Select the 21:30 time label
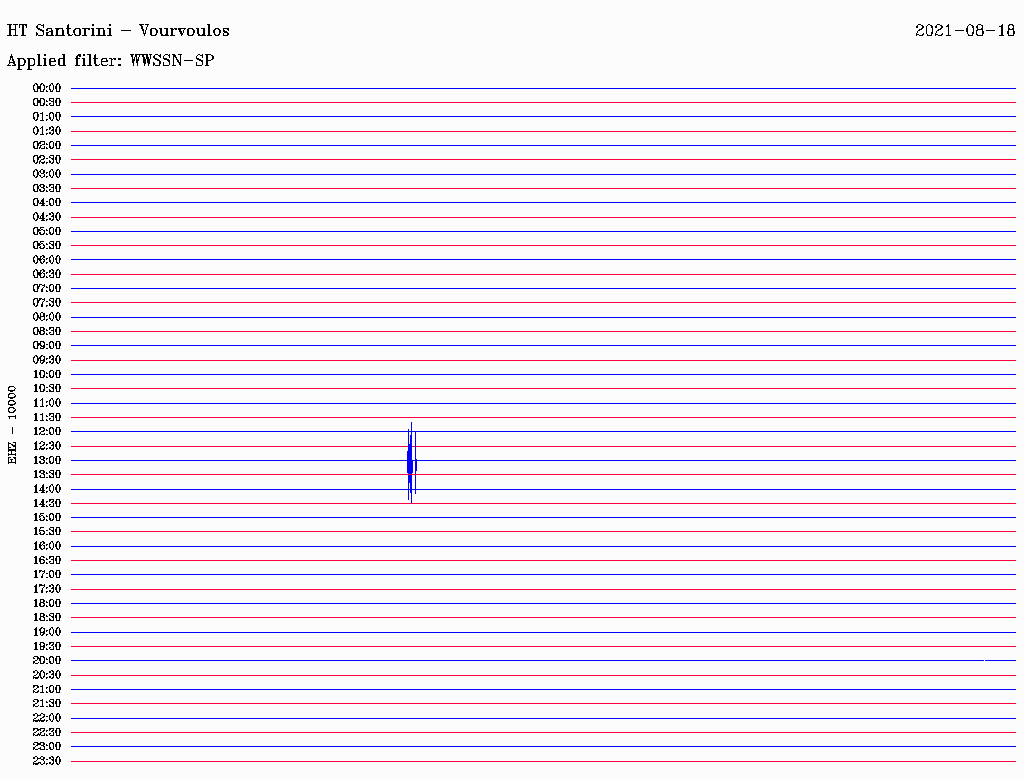The image size is (1024, 780). coord(47,704)
